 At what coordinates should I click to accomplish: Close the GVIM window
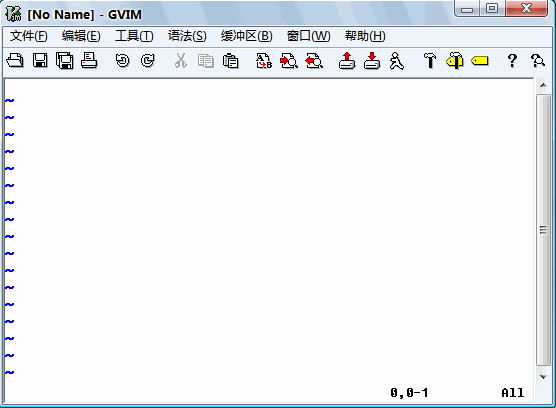[x=527, y=9]
